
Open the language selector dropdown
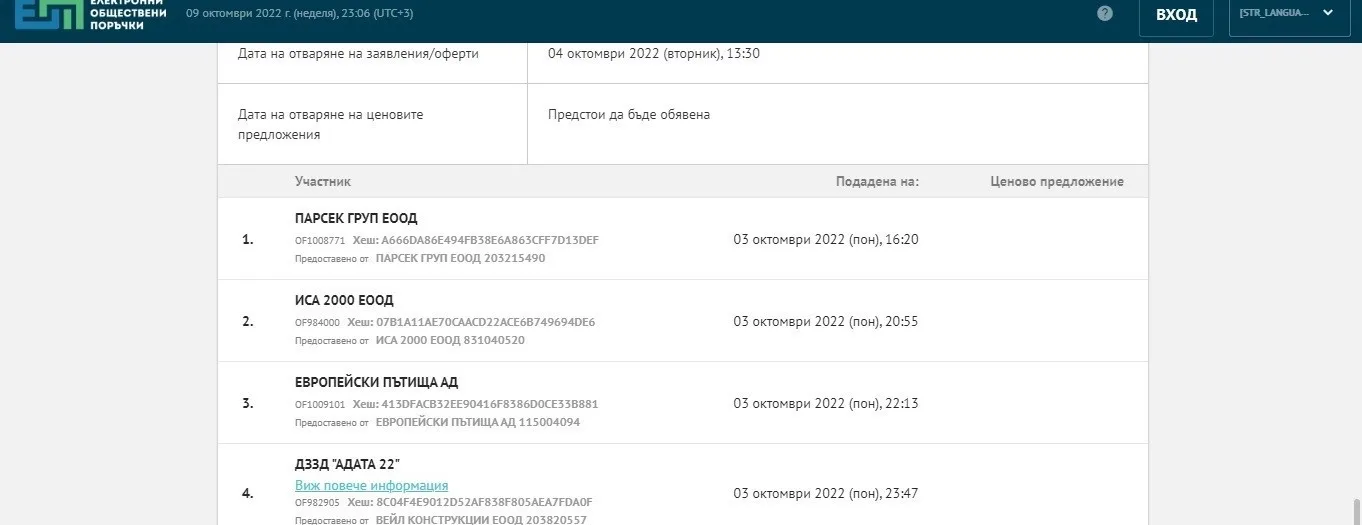click(x=1289, y=15)
